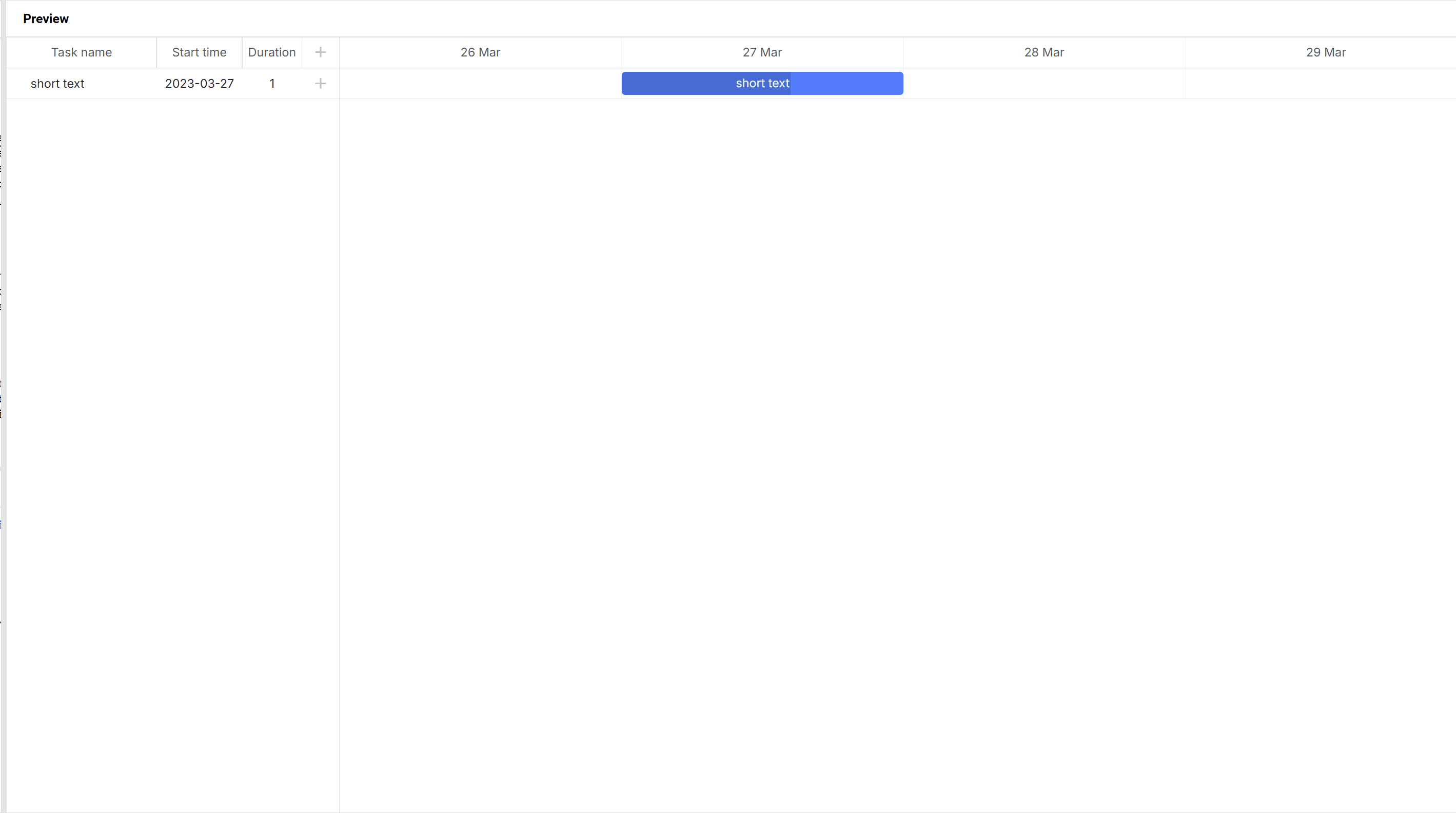Screen dimensions: 1456x813
Task: Select the short text bar in timeline
Action: point(762,84)
